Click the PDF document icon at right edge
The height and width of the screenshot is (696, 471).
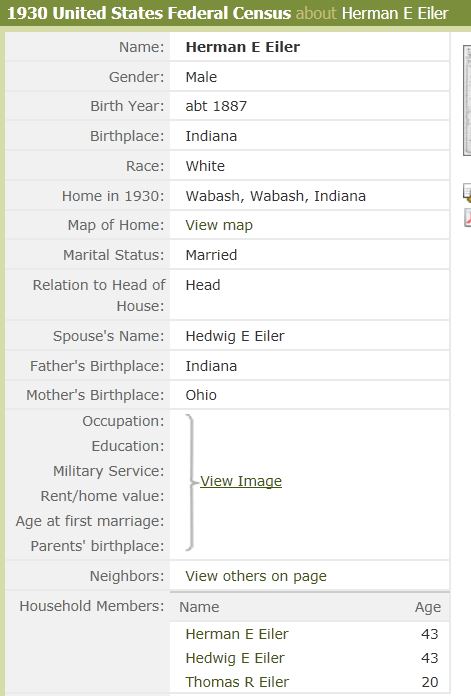[x=467, y=218]
